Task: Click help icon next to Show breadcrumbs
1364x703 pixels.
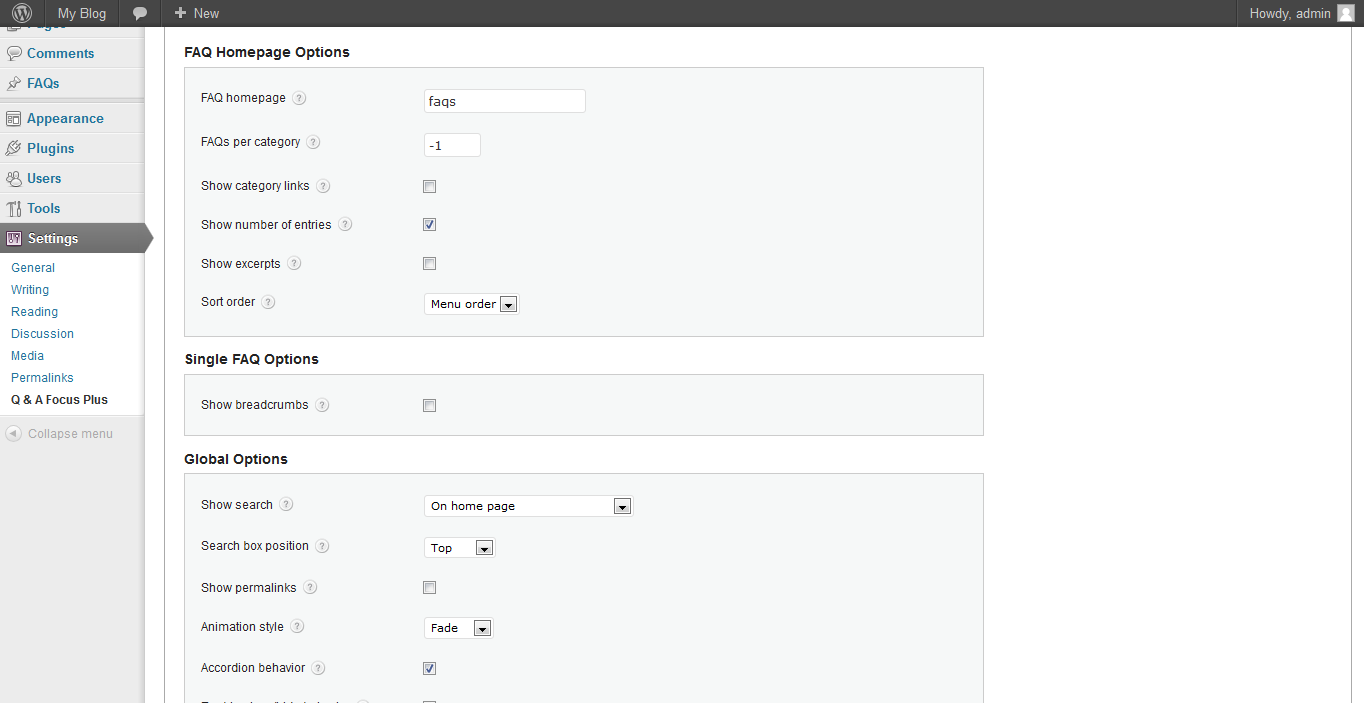Action: [322, 405]
